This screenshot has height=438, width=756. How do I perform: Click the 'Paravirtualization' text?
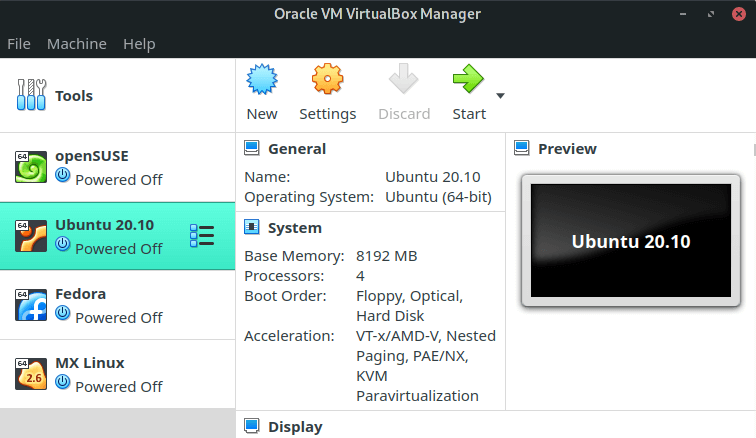pos(418,396)
